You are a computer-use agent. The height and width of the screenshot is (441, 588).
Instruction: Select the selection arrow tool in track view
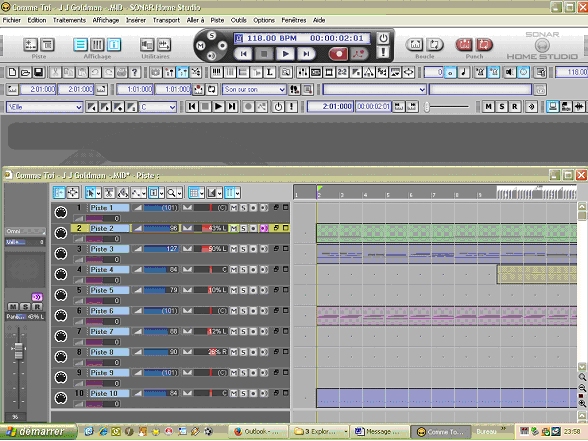[x=90, y=193]
